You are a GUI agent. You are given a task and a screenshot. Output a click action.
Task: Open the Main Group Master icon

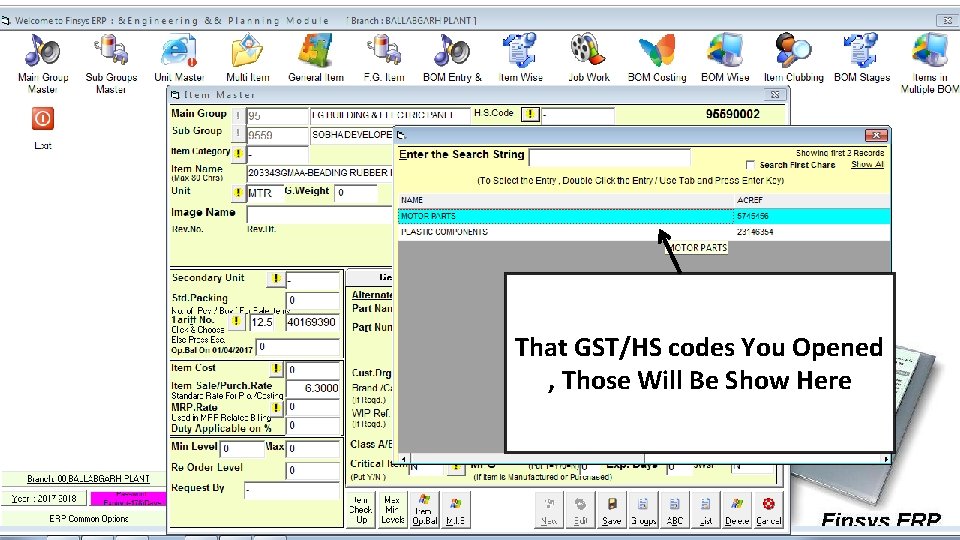click(42, 51)
